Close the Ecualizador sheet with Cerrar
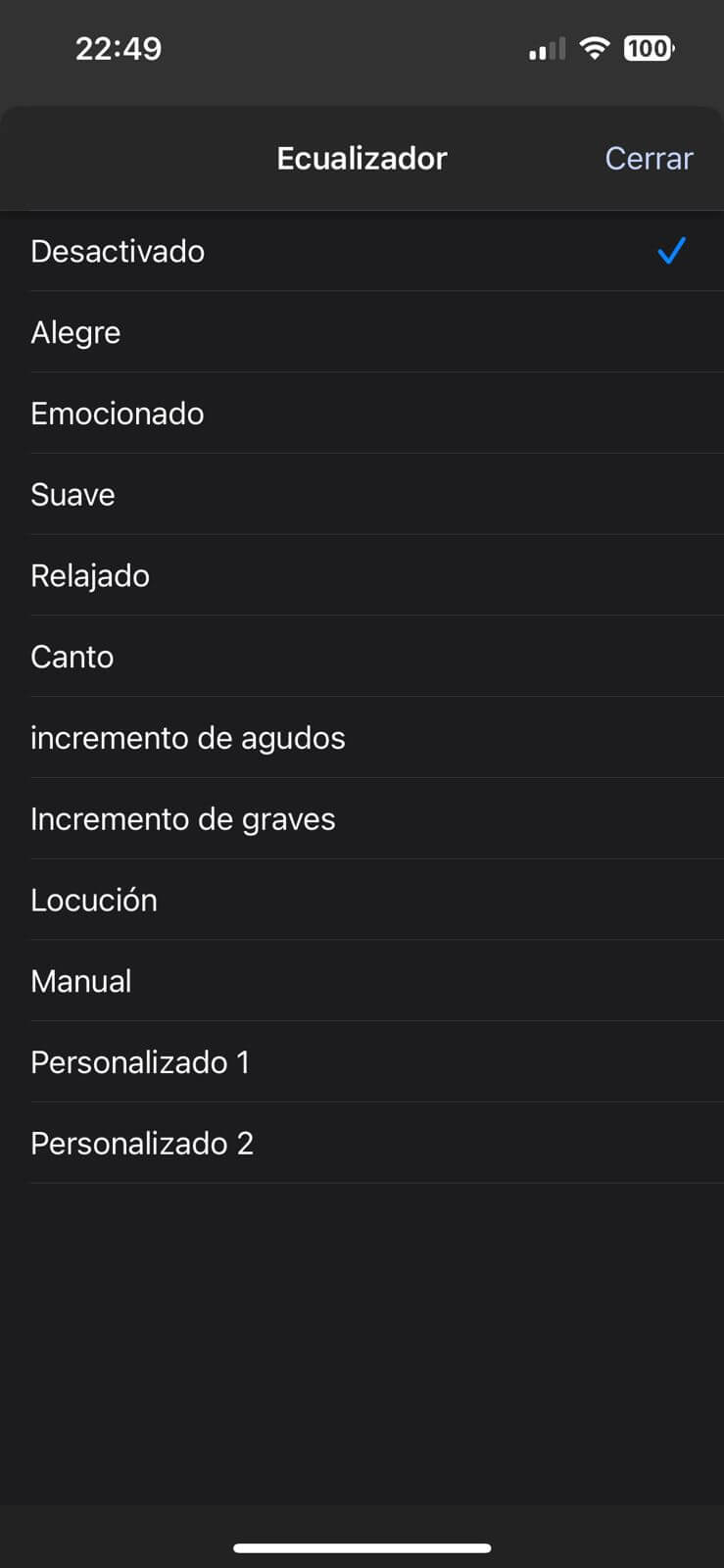724x1568 pixels. point(649,158)
